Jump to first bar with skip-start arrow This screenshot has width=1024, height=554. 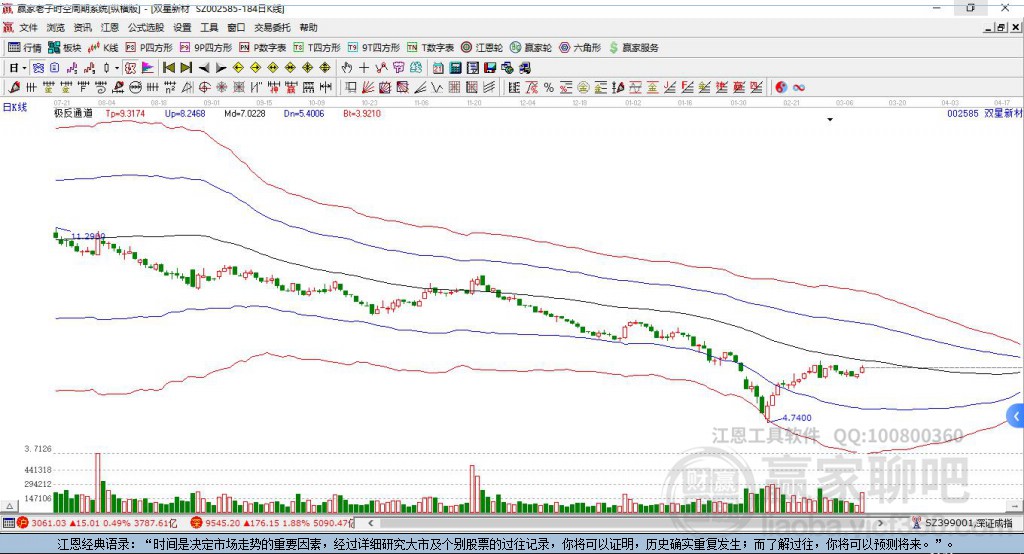pyautogui.click(x=168, y=68)
